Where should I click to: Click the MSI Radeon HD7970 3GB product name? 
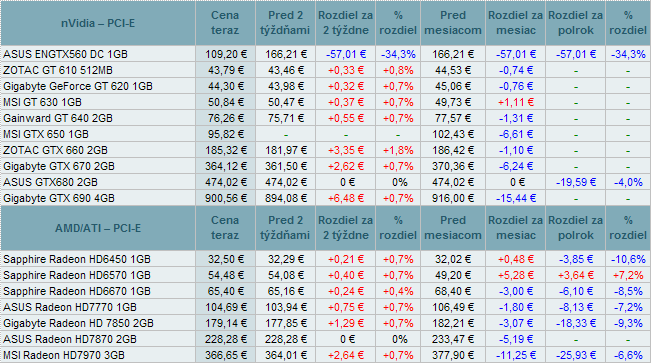64,356
